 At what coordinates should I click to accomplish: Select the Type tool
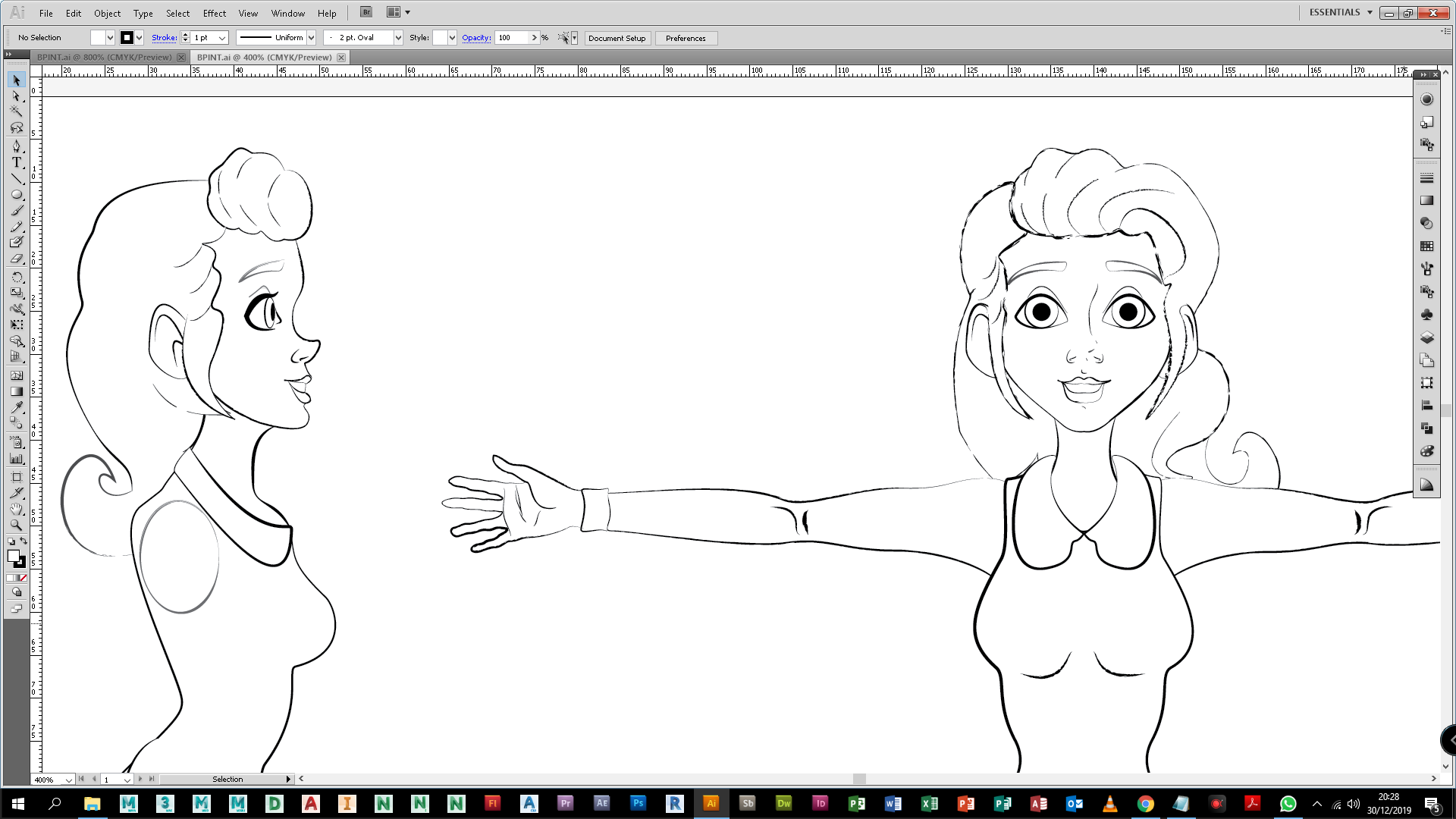coord(17,162)
